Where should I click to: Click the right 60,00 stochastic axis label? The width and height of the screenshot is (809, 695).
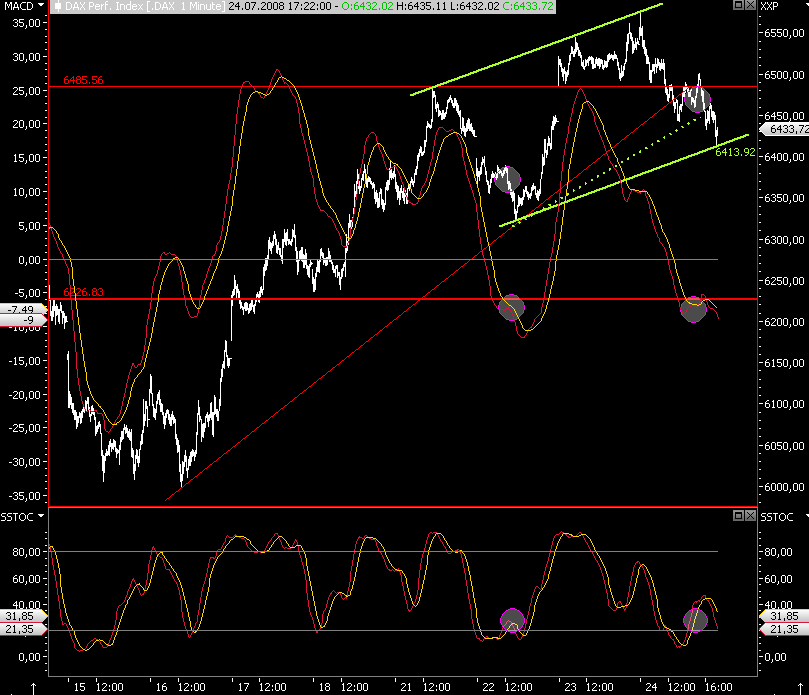(778, 579)
